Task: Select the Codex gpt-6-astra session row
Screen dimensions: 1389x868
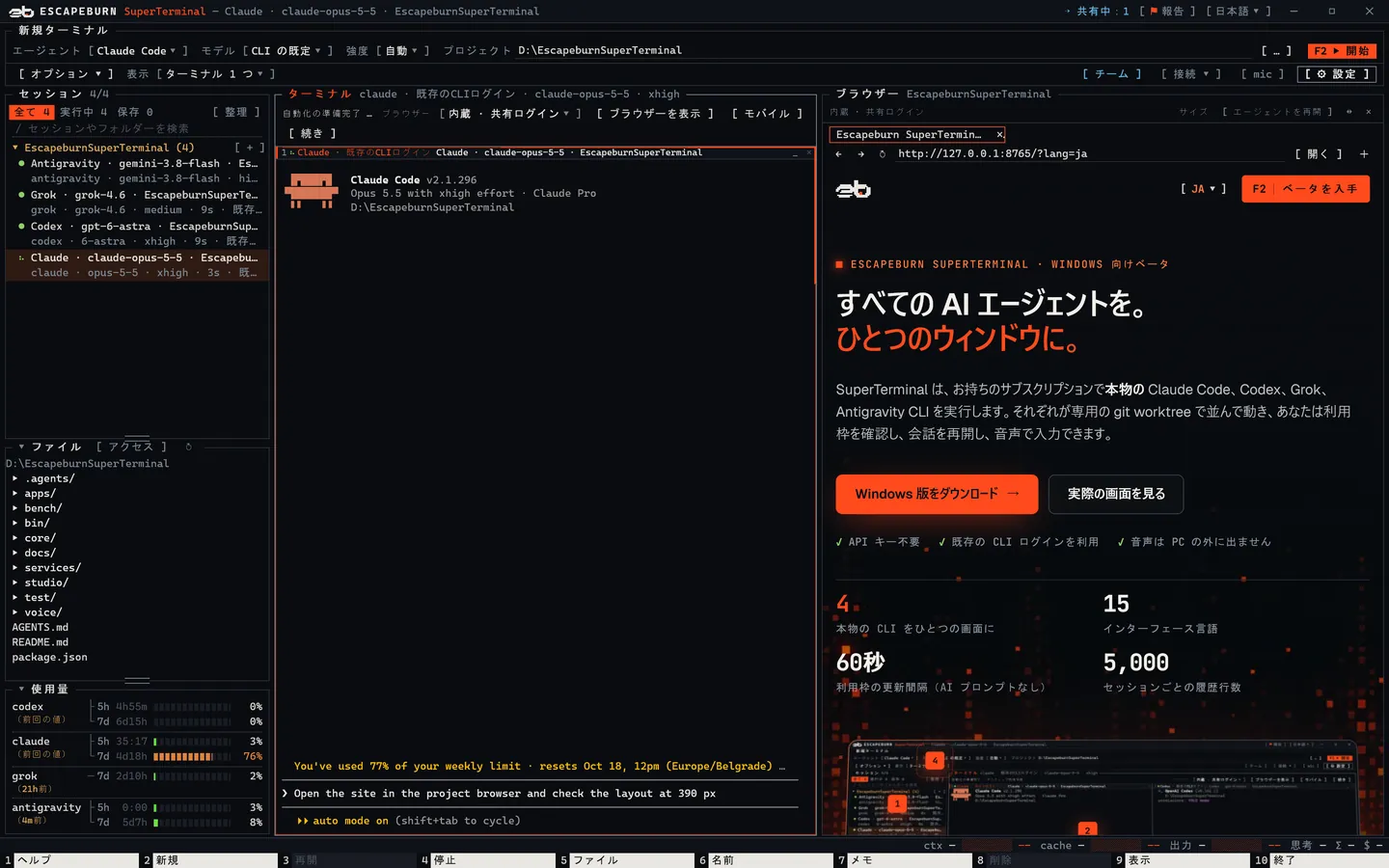Action: pos(137,234)
